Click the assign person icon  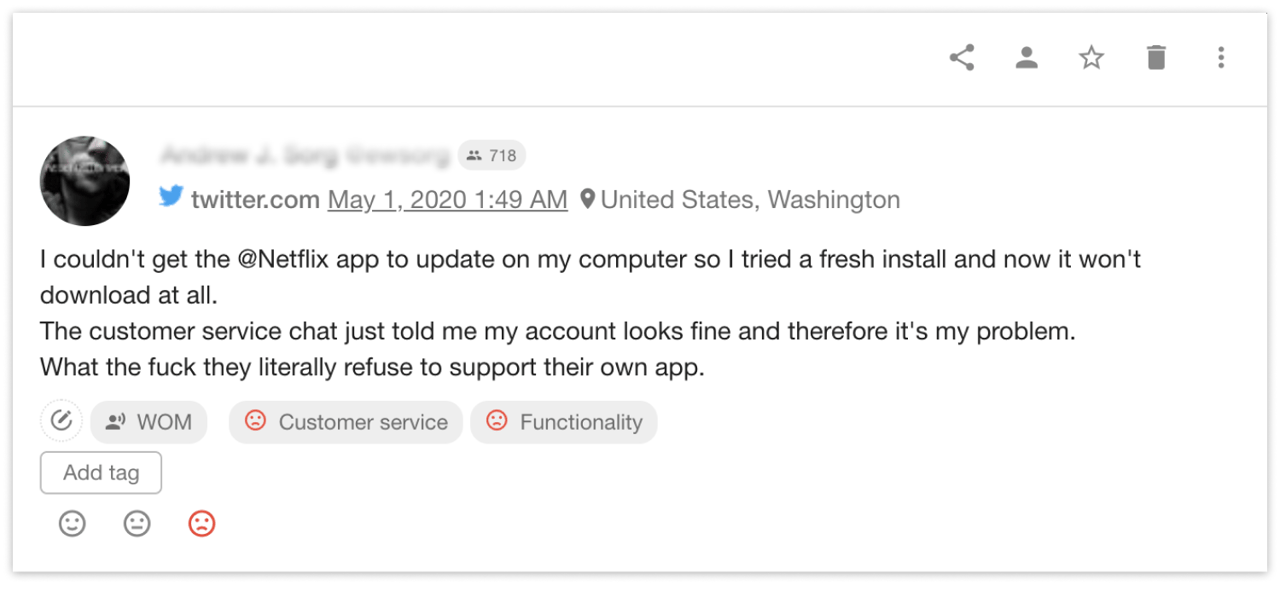point(1026,58)
